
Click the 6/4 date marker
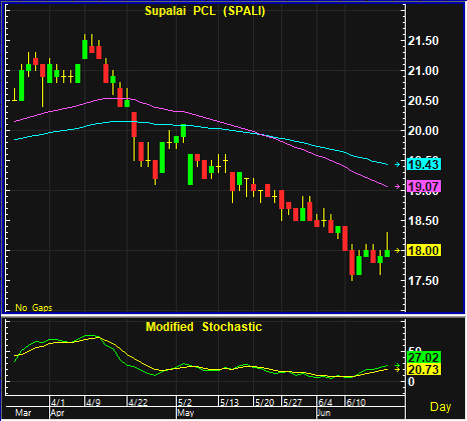[325, 402]
